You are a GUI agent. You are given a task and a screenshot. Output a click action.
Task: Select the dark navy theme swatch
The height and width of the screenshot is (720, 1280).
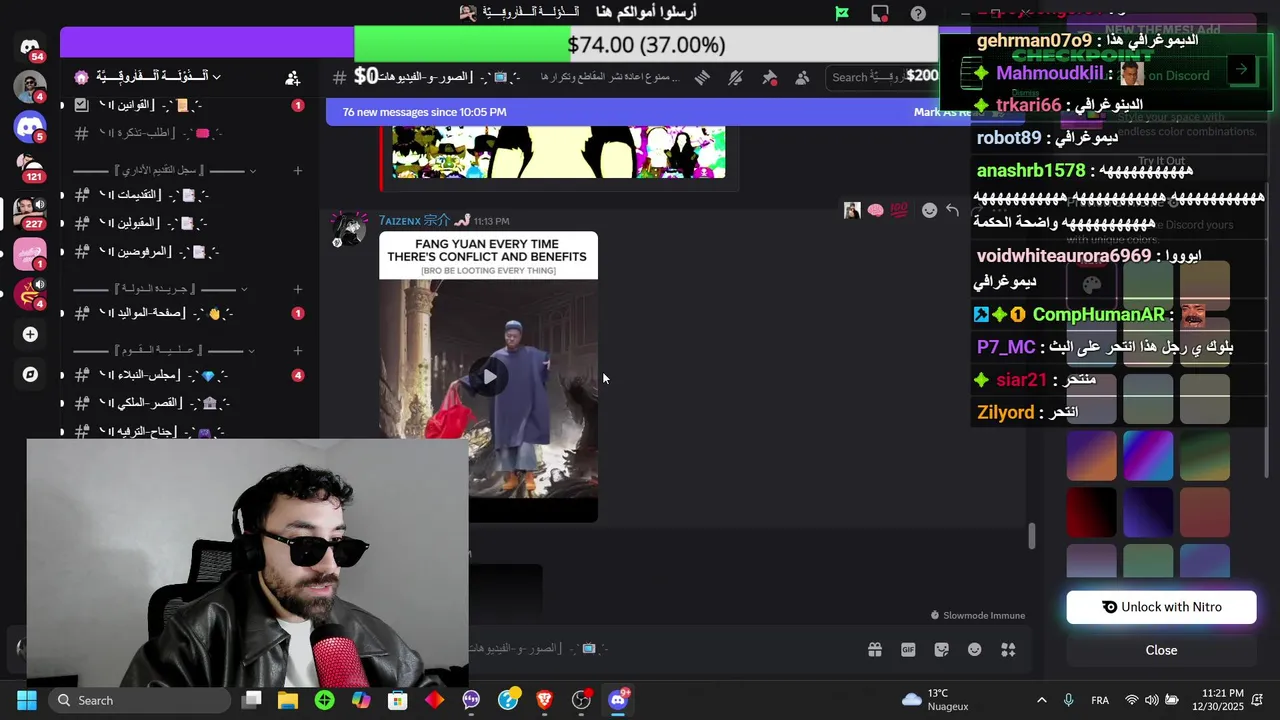(1148, 512)
